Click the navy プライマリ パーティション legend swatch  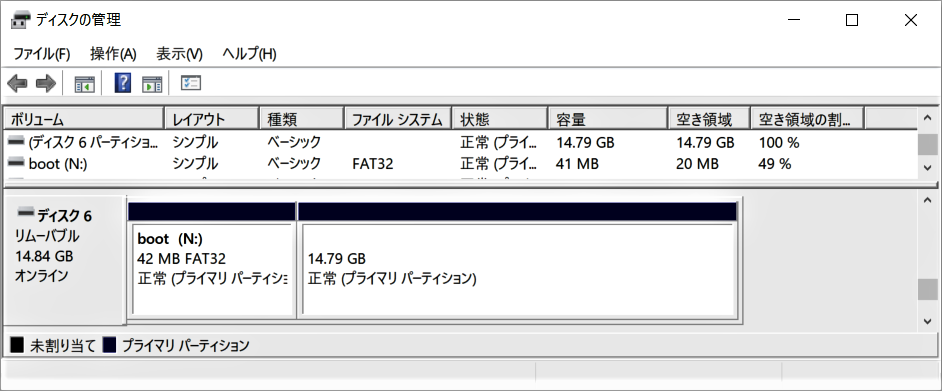(x=109, y=345)
